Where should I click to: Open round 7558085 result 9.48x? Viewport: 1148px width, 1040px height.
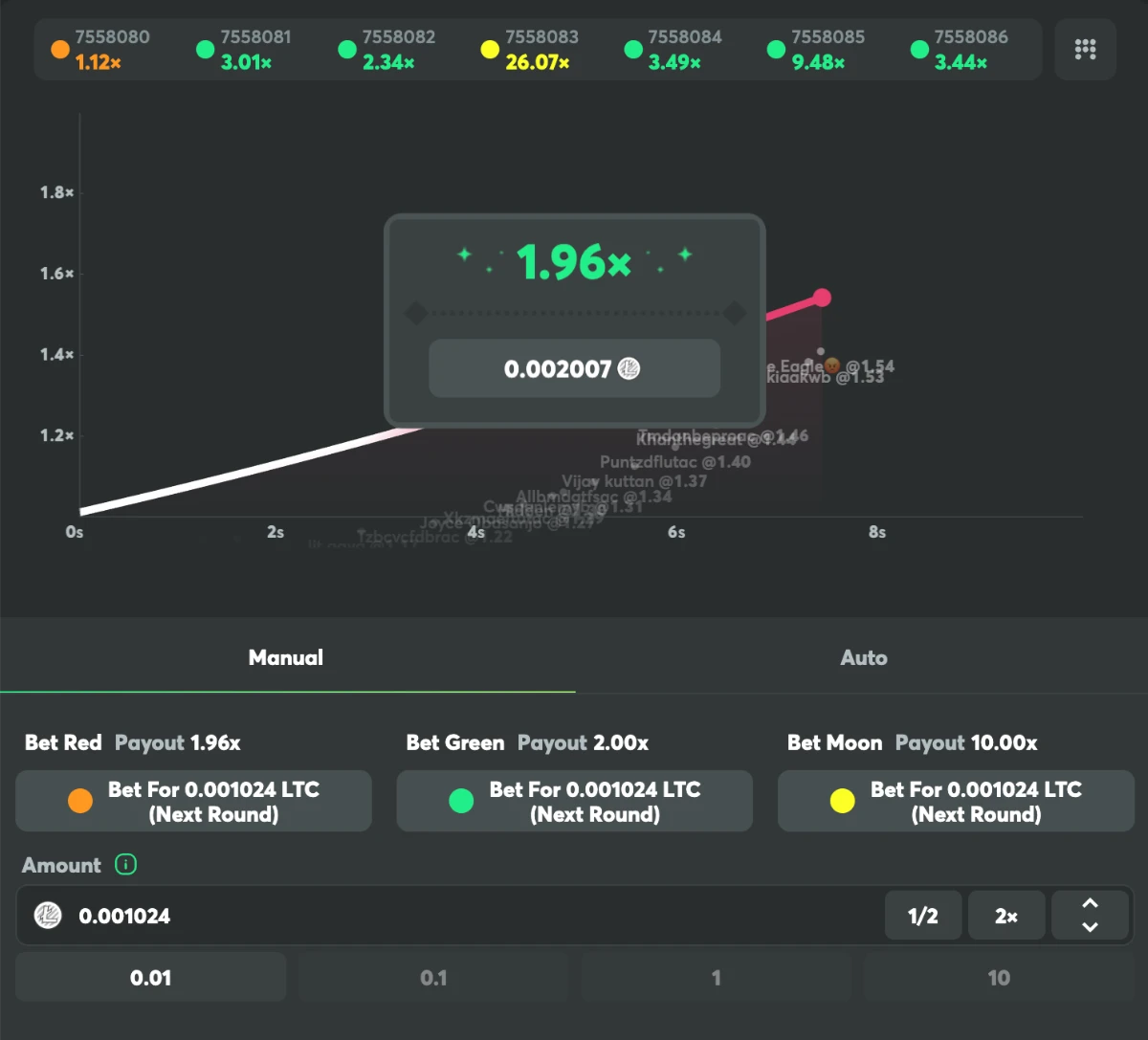(x=818, y=62)
